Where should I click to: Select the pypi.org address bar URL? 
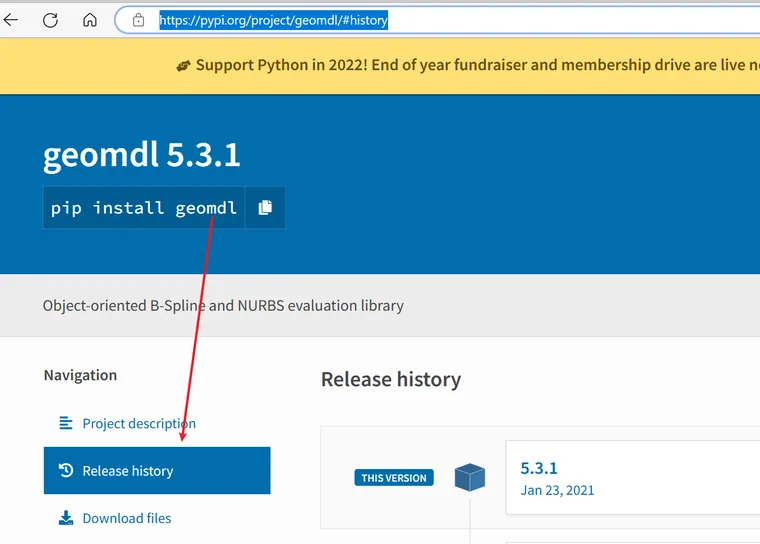[273, 20]
